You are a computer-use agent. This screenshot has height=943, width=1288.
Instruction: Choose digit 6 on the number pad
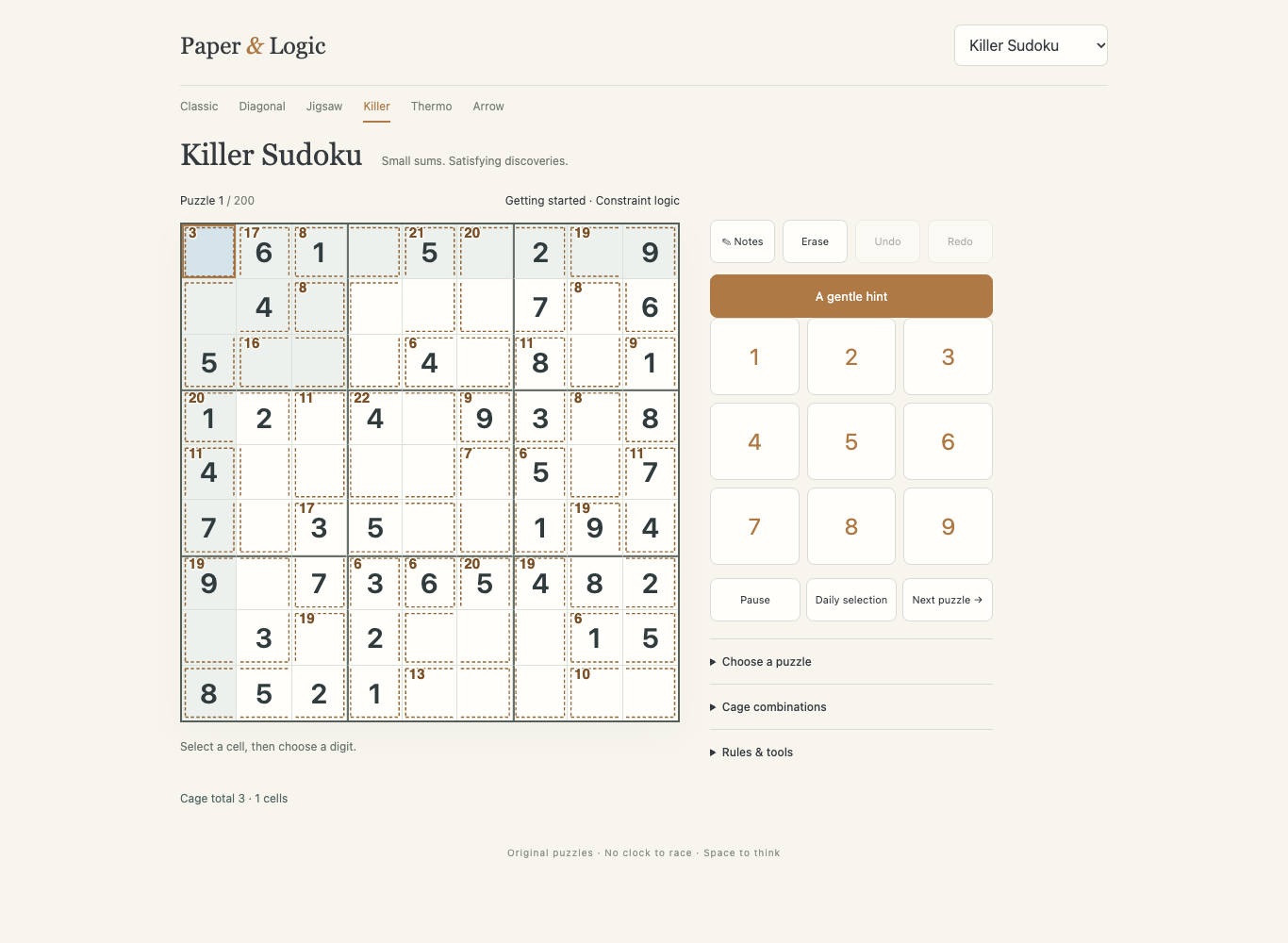[948, 441]
